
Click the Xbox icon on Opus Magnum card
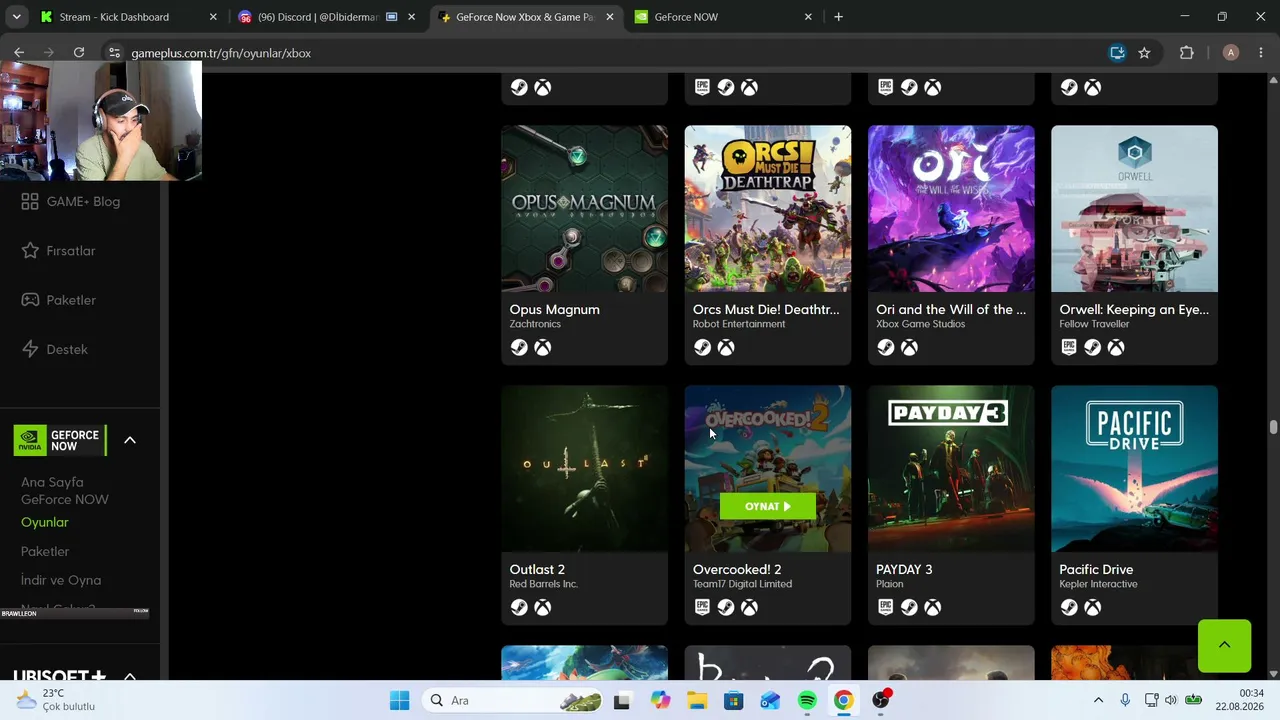pos(542,347)
